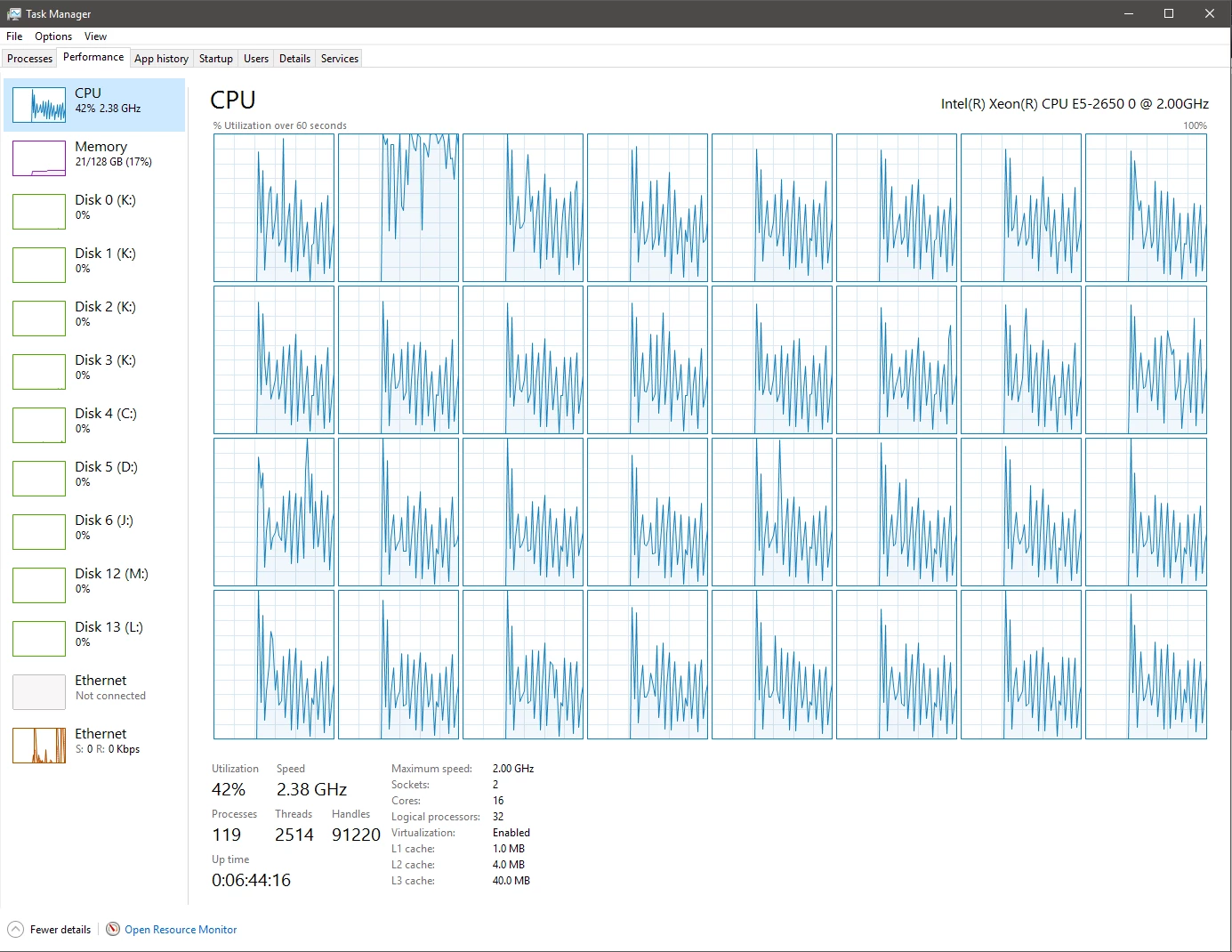Open the View menu
The image size is (1232, 952).
coord(95,36)
